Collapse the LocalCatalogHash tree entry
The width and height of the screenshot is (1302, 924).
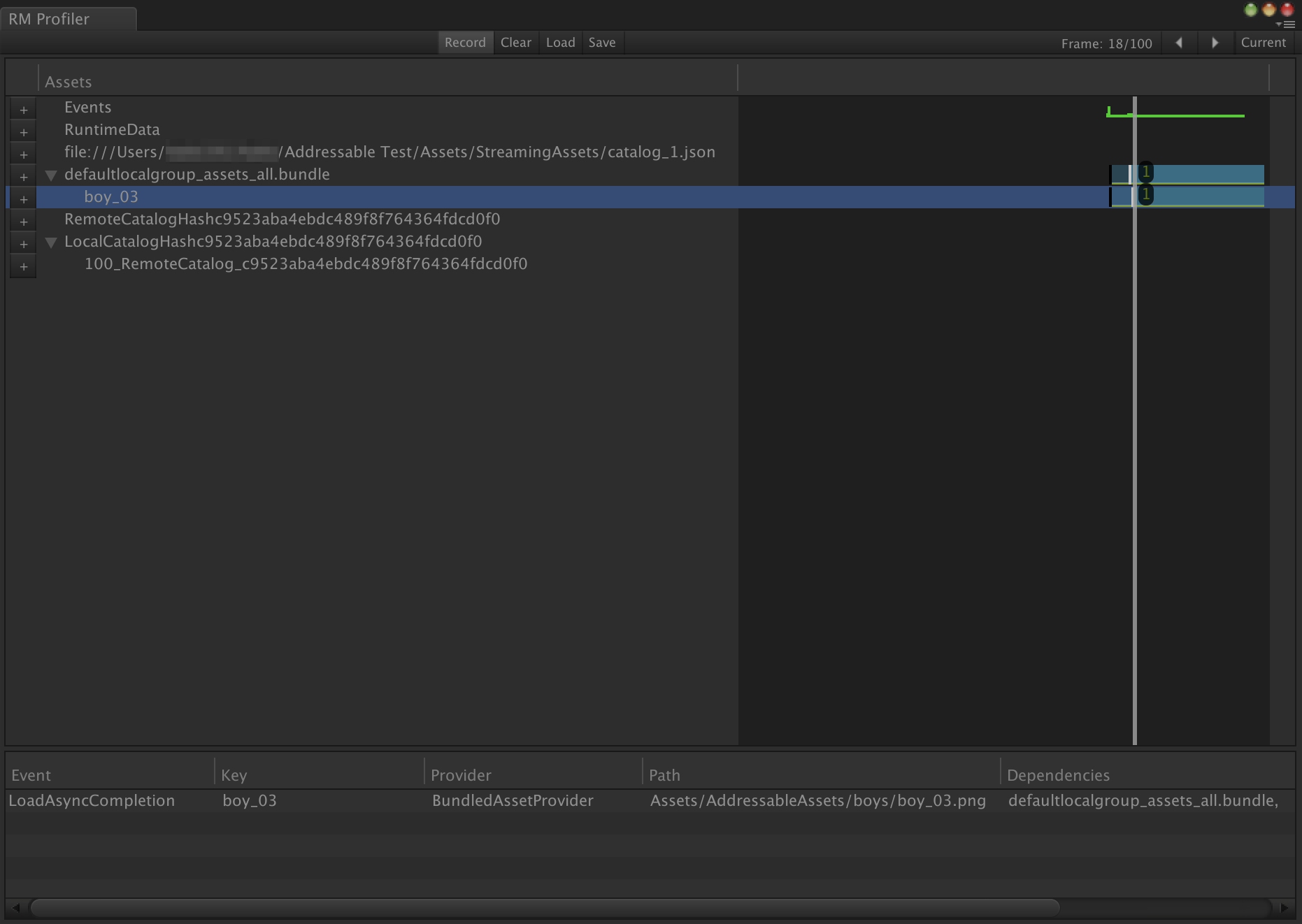(x=50, y=243)
